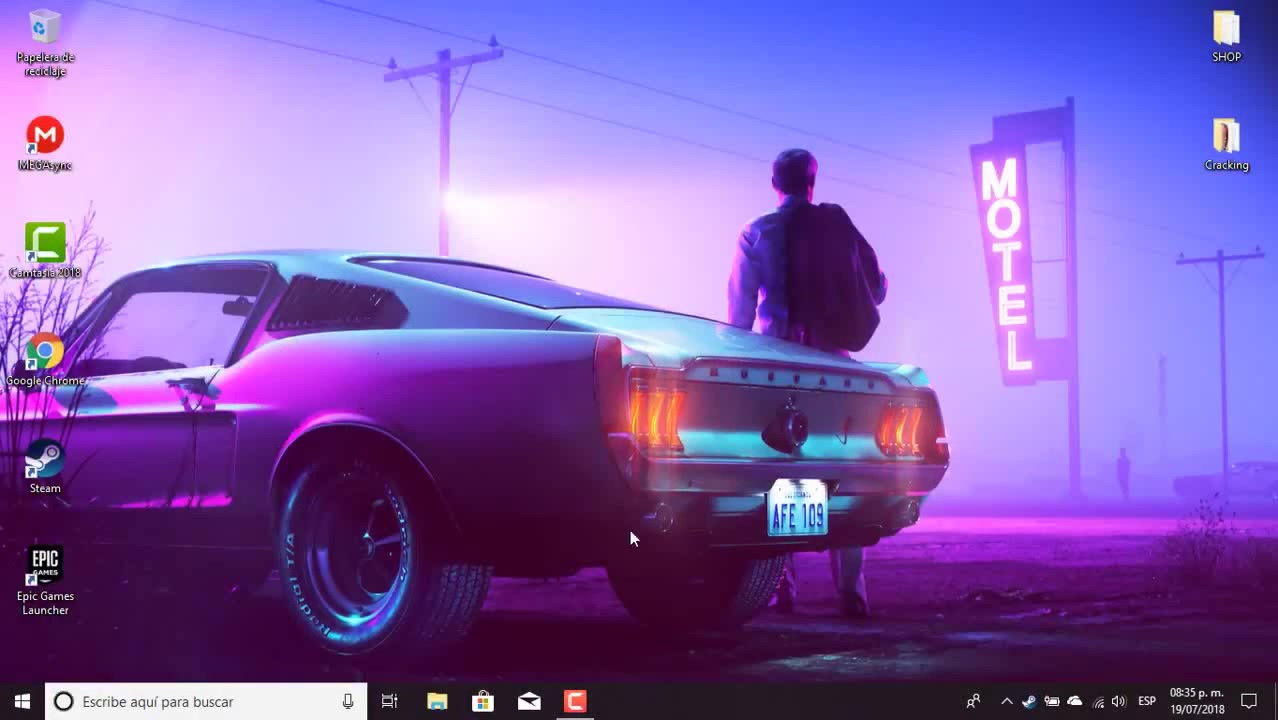
Task: Activate the microphone voice search icon
Action: (x=348, y=701)
